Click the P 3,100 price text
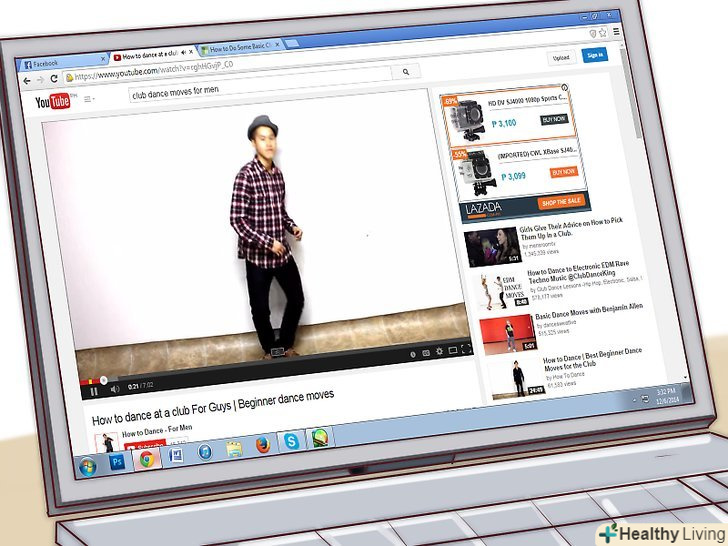 [x=504, y=124]
